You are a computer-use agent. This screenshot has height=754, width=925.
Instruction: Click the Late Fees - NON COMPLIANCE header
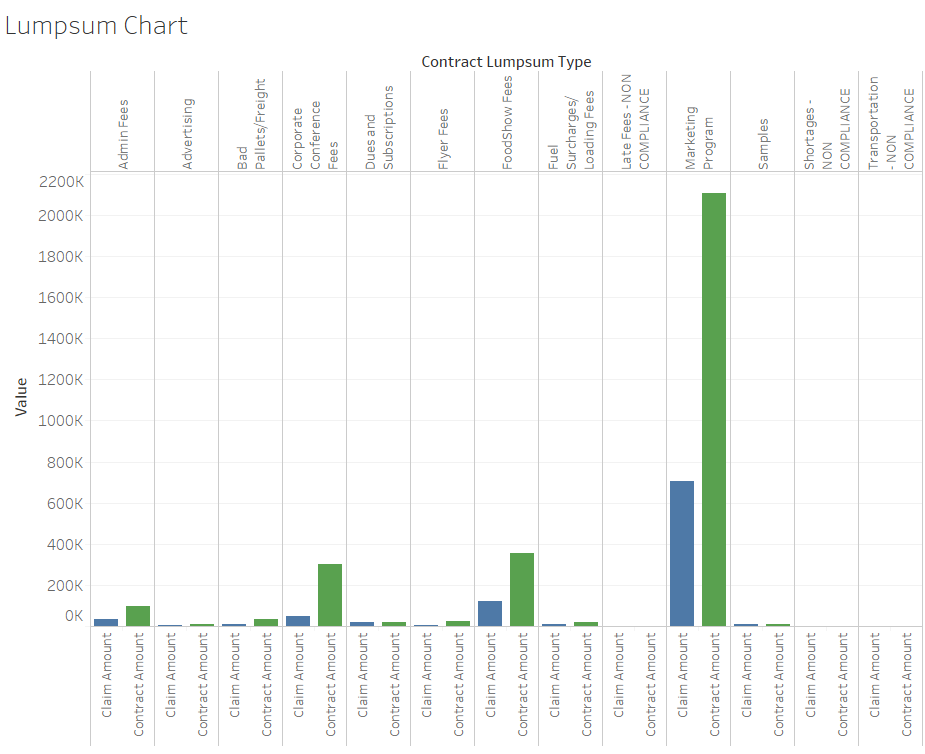(x=635, y=128)
